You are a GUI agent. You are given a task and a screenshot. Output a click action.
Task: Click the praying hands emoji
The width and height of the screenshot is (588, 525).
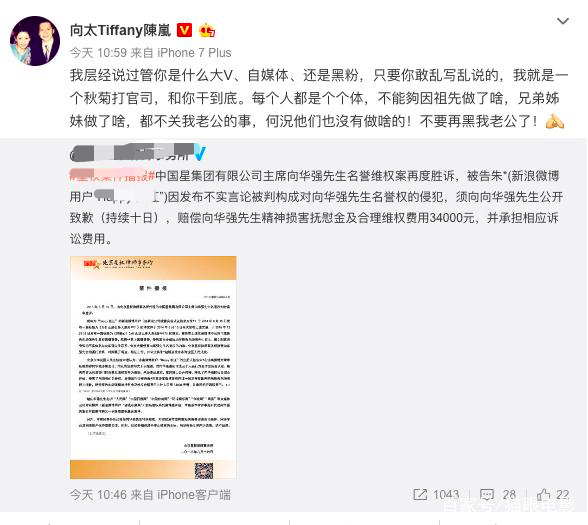pyautogui.click(x=555, y=121)
